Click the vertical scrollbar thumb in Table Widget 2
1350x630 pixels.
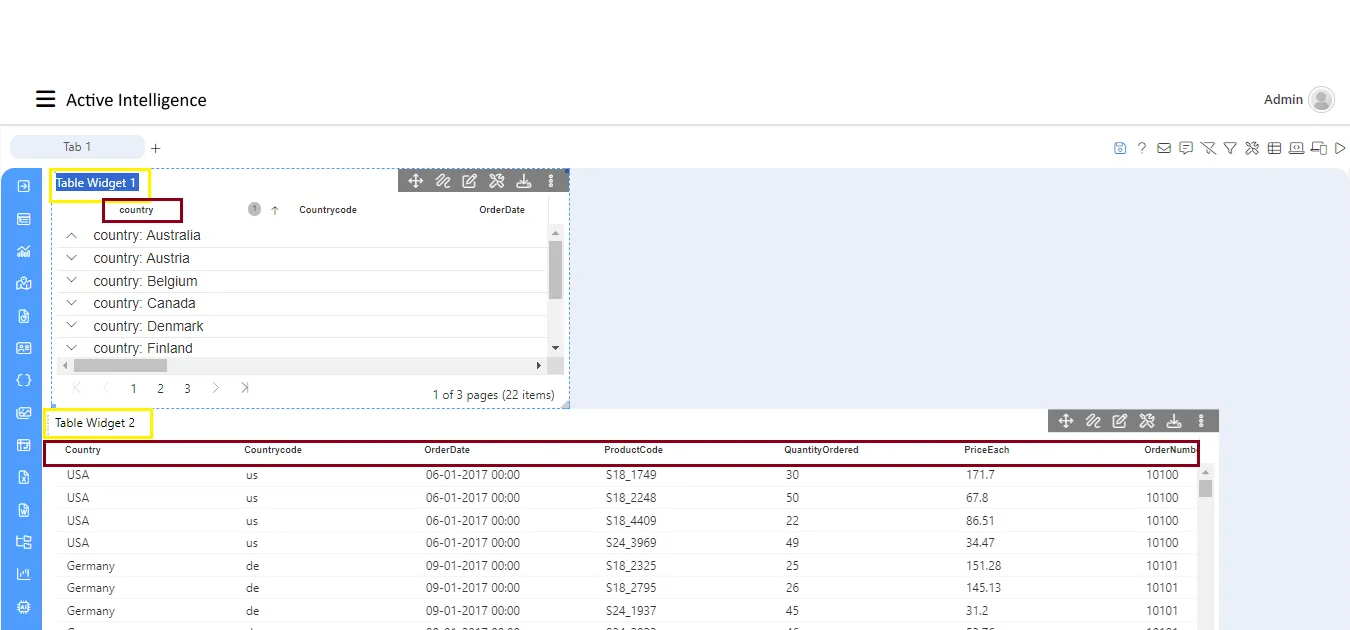coord(1205,488)
